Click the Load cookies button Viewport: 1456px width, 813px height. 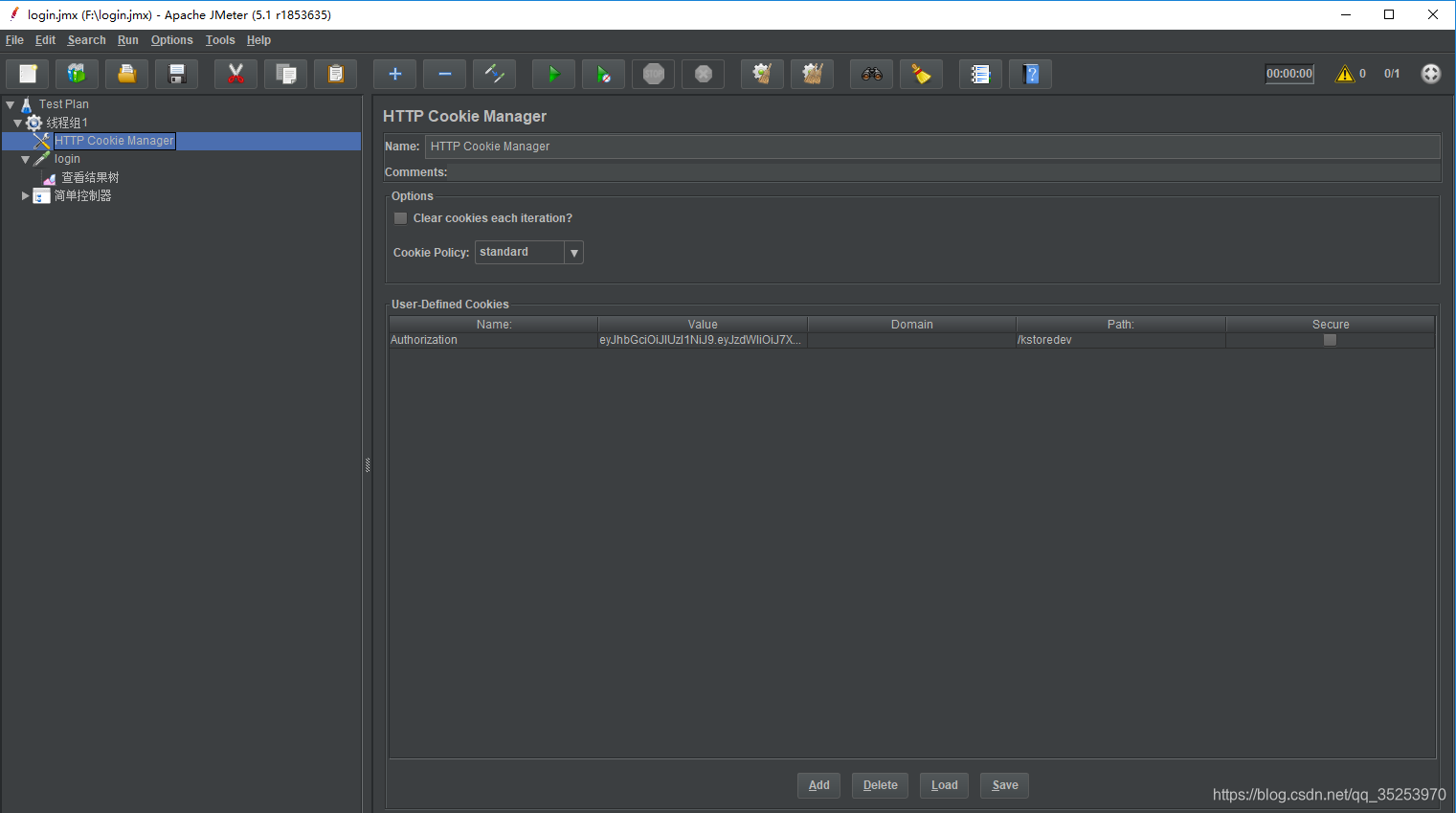(x=944, y=785)
